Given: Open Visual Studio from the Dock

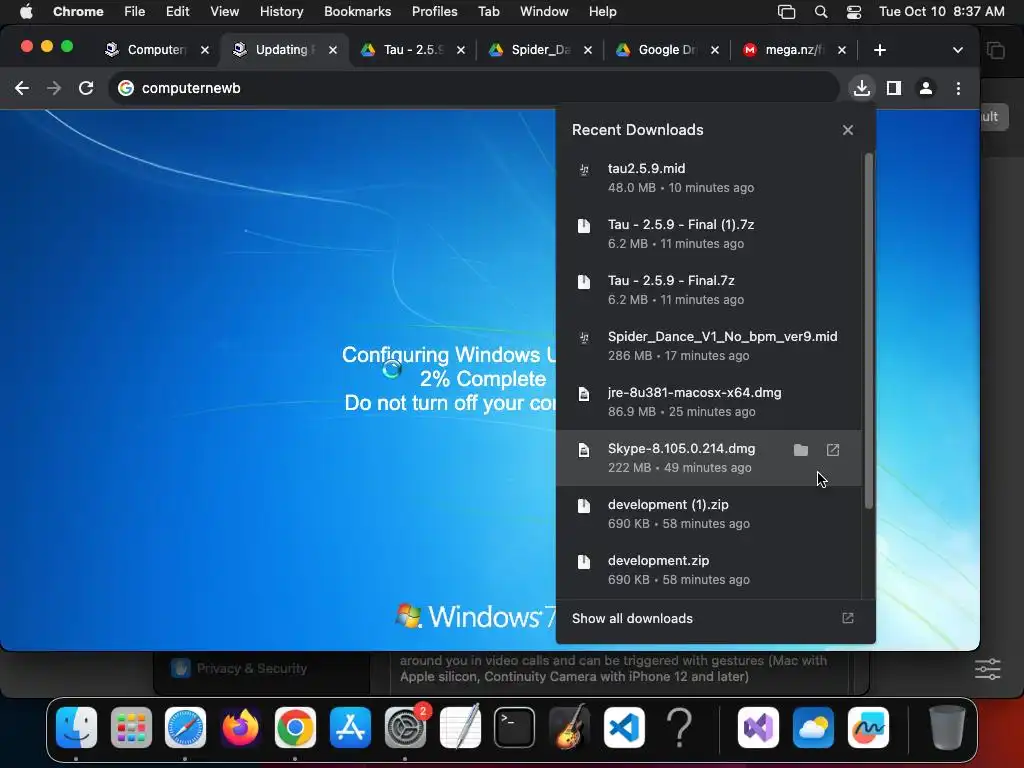Looking at the screenshot, I should point(758,728).
